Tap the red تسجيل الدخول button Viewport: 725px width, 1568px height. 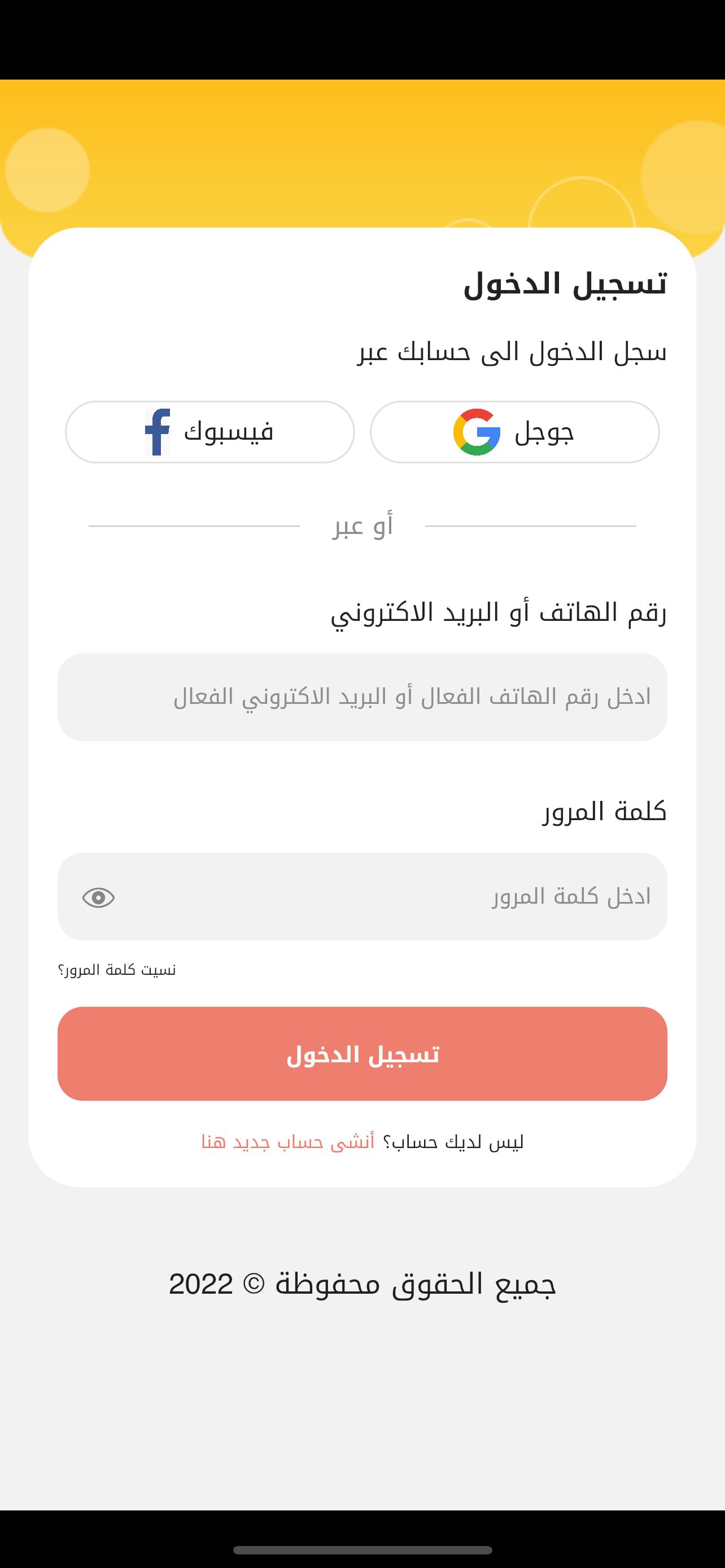(x=362, y=1054)
